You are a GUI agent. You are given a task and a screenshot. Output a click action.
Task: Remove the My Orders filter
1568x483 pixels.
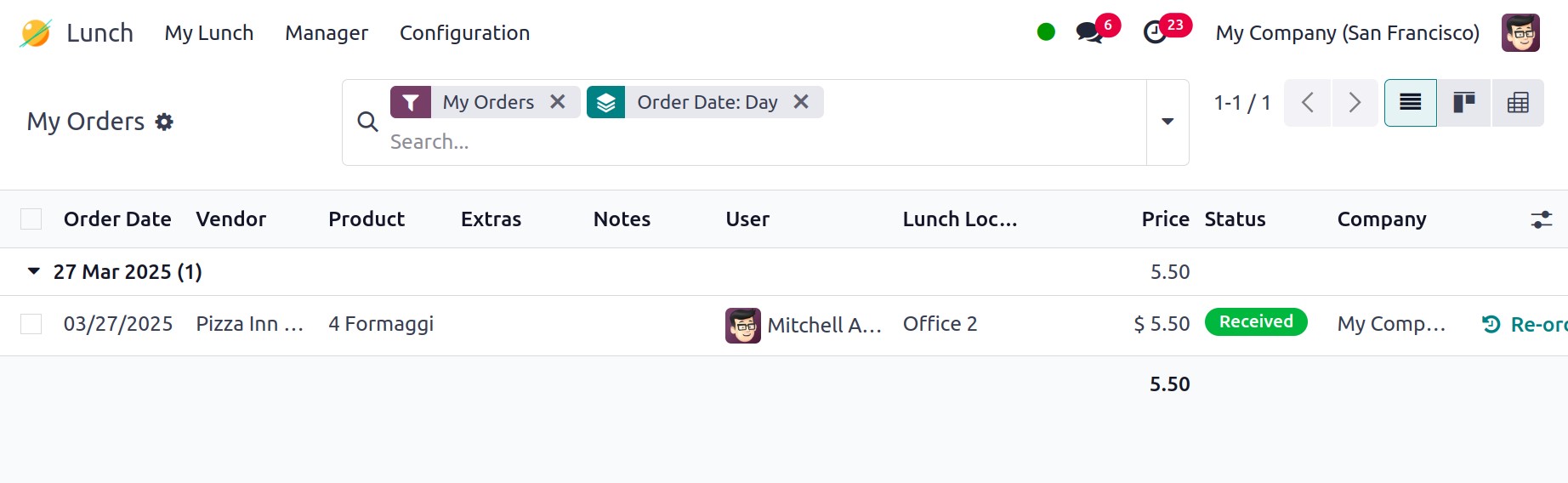tap(558, 102)
